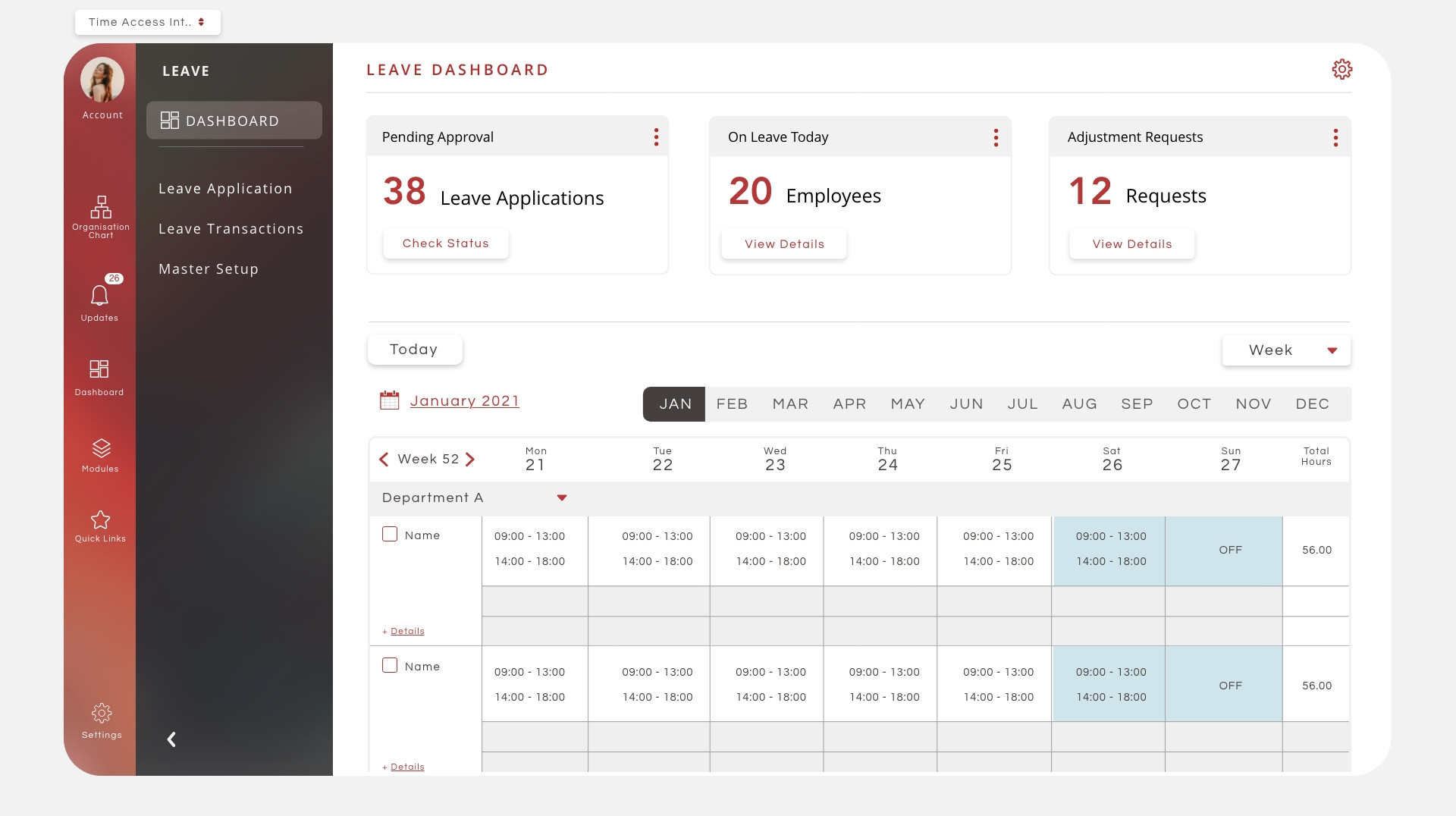The image size is (1456, 816).
Task: Click the Dashboard sidebar icon
Action: [x=99, y=369]
